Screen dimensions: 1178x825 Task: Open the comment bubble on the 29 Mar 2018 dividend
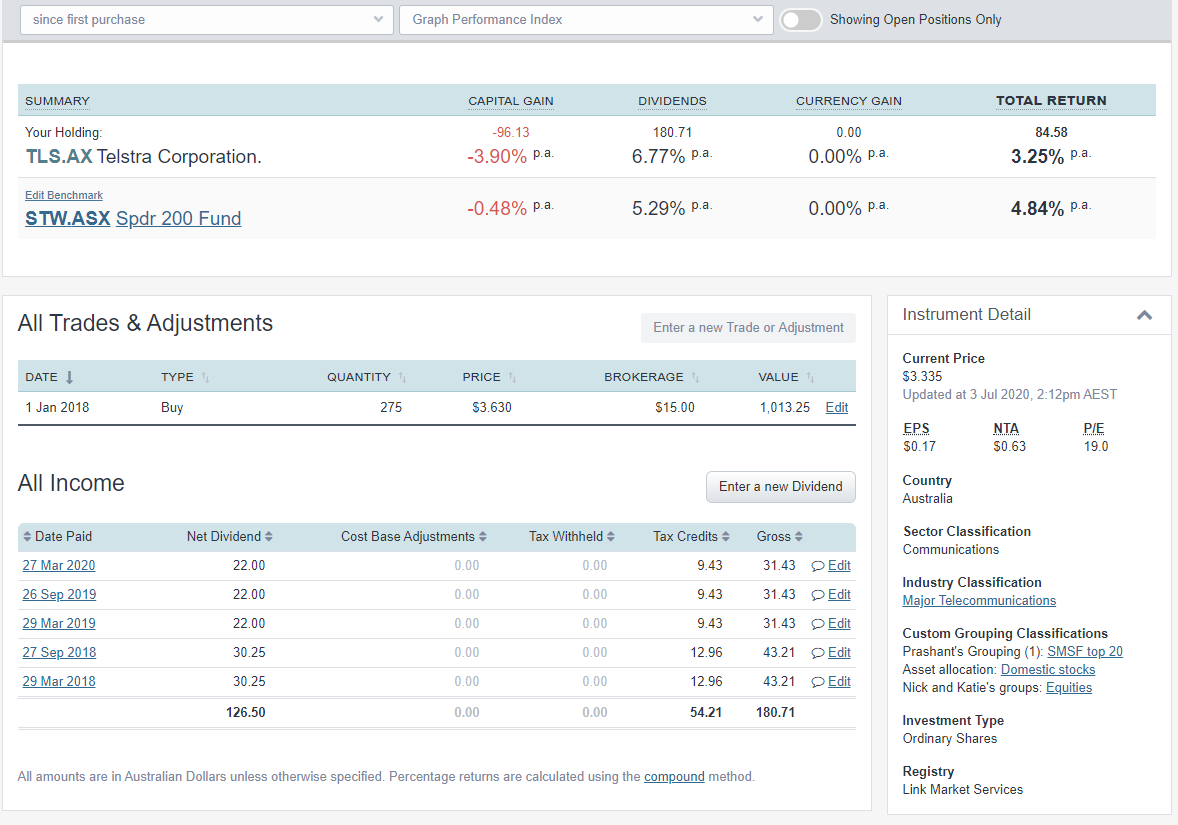tap(818, 681)
